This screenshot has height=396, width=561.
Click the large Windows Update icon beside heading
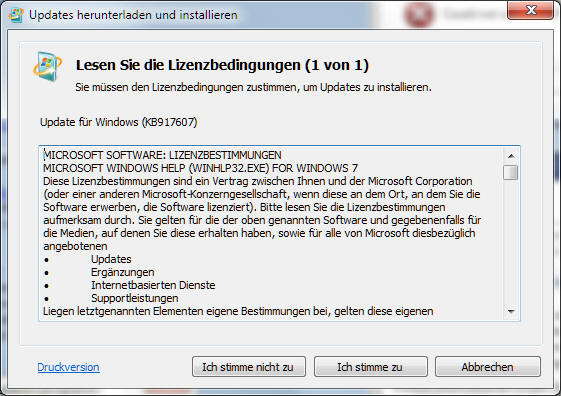pos(47,67)
